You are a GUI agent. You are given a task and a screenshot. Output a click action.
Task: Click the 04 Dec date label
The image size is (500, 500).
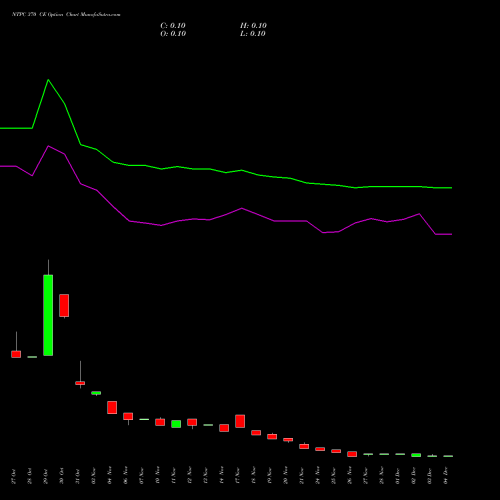click(x=446, y=476)
